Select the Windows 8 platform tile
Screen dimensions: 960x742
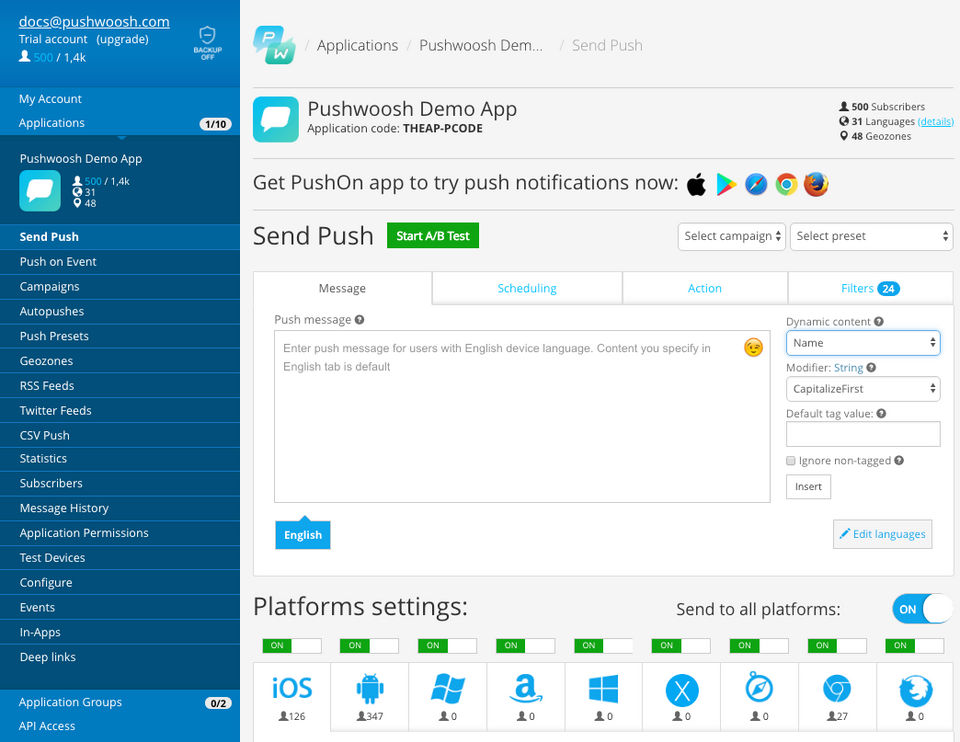(x=604, y=697)
